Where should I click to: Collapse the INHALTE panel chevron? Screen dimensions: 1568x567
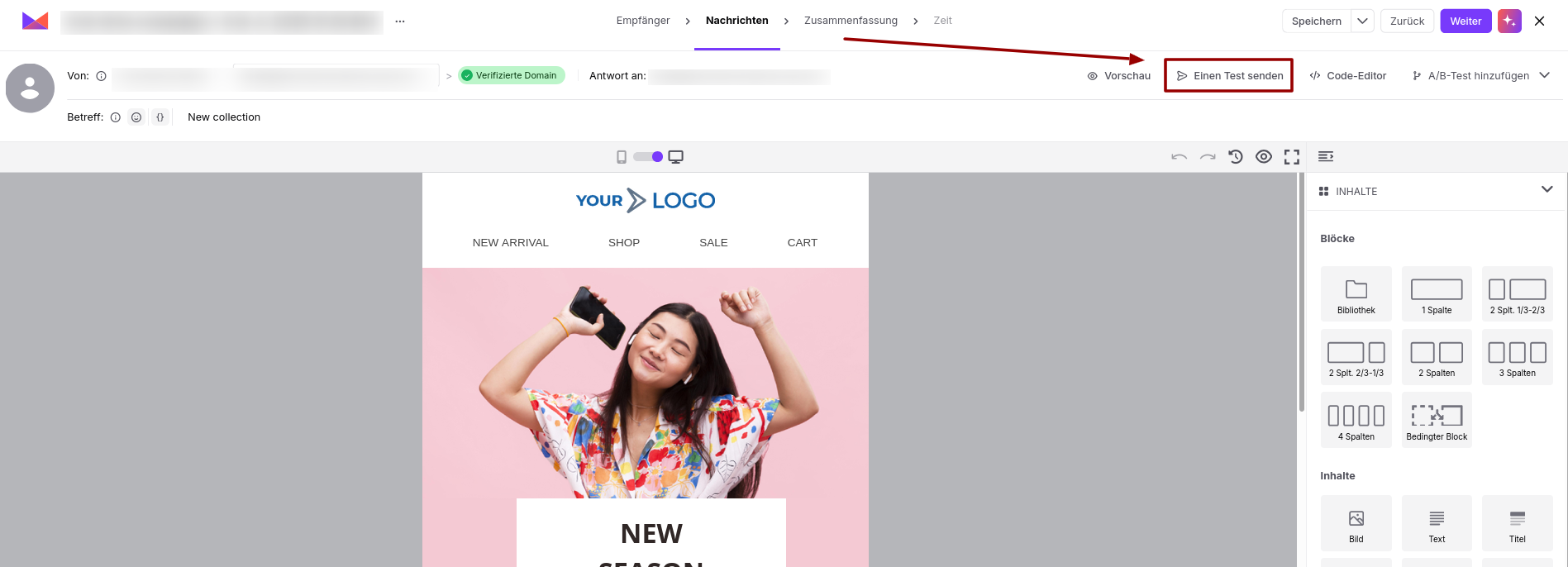(1547, 189)
